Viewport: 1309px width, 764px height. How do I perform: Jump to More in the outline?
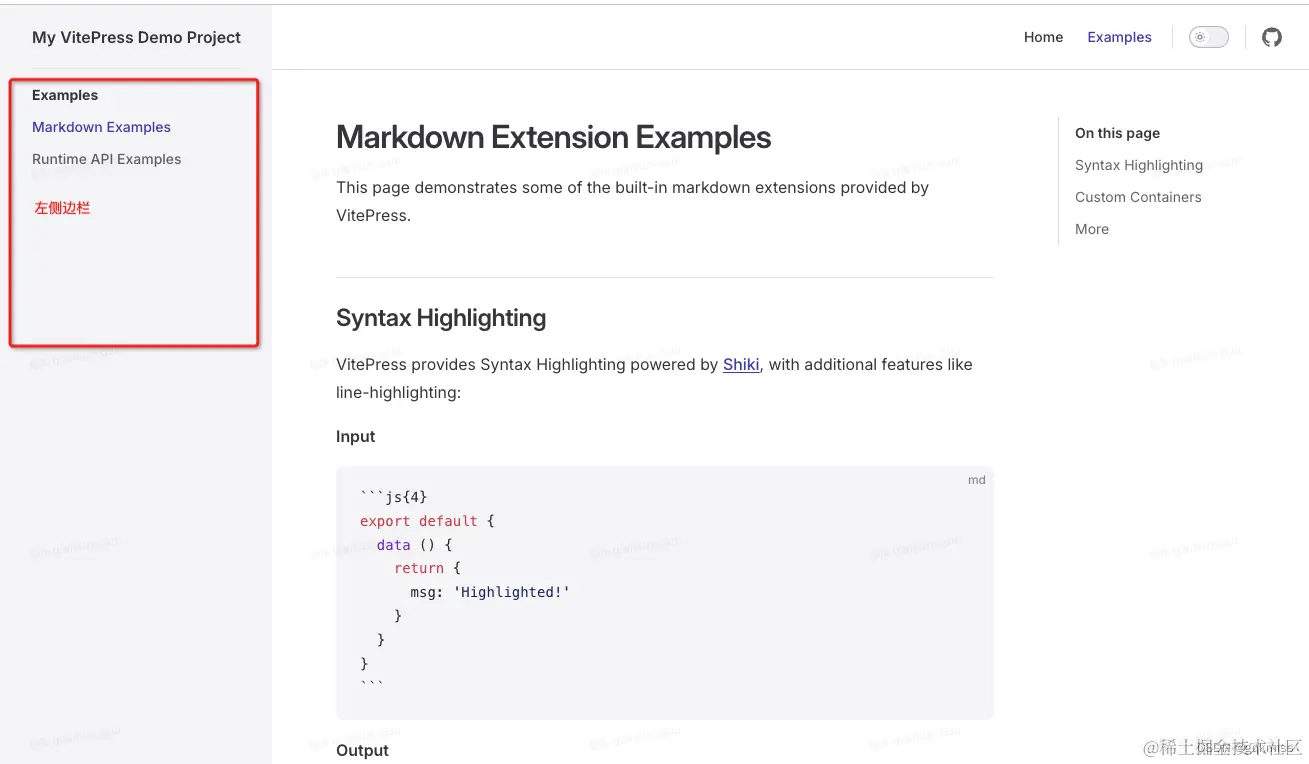tap(1091, 229)
